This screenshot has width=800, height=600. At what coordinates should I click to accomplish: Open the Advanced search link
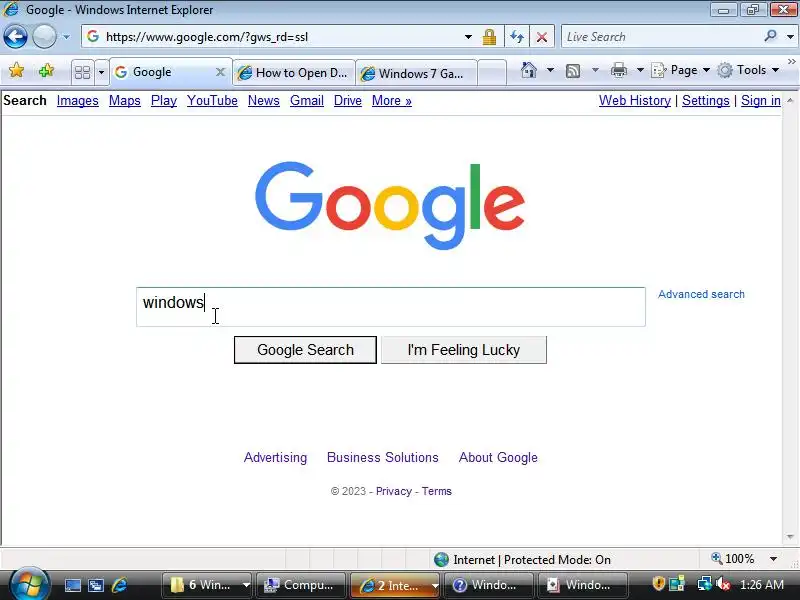[701, 294]
